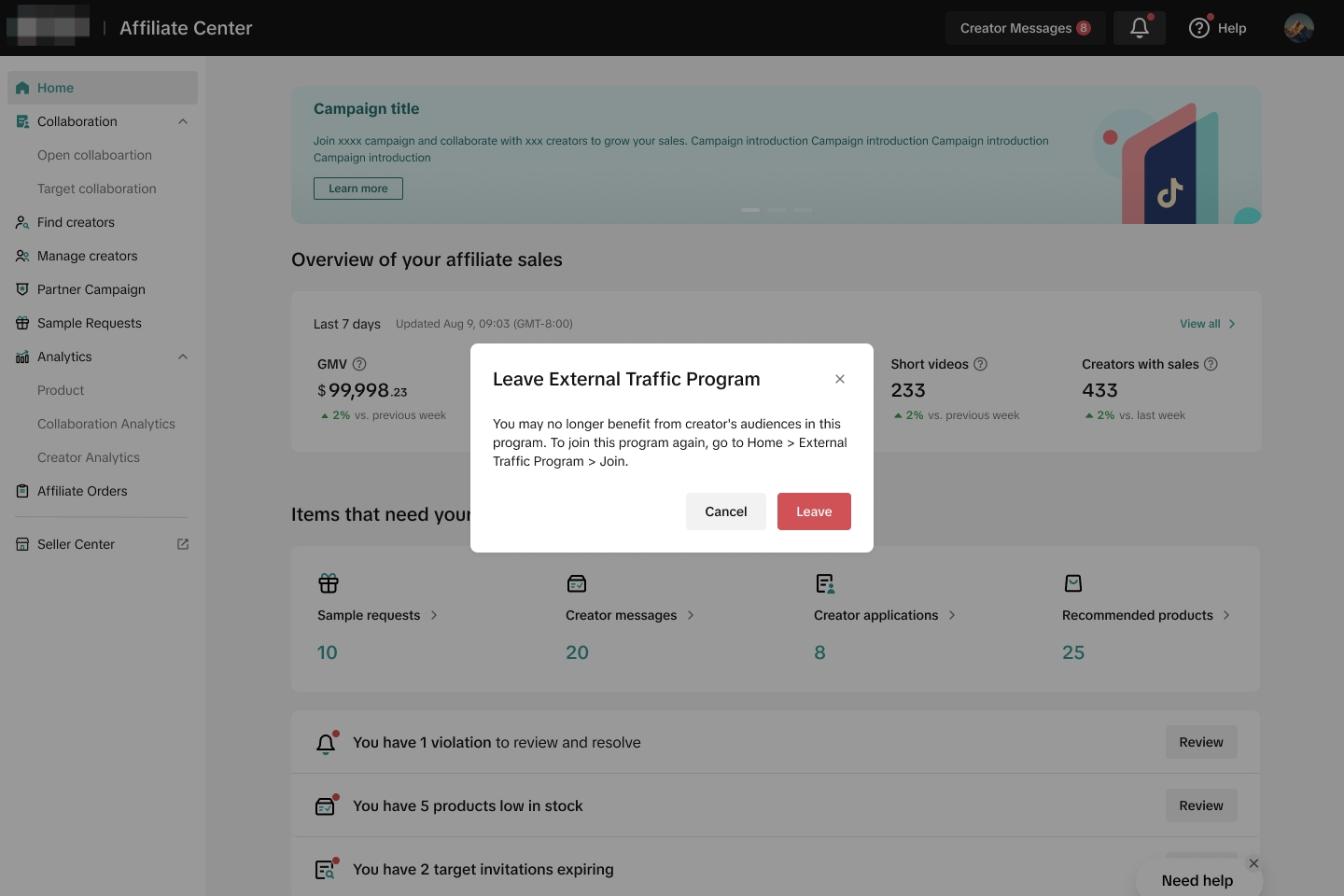Open Creator Messages in the top bar

[x=1025, y=28]
